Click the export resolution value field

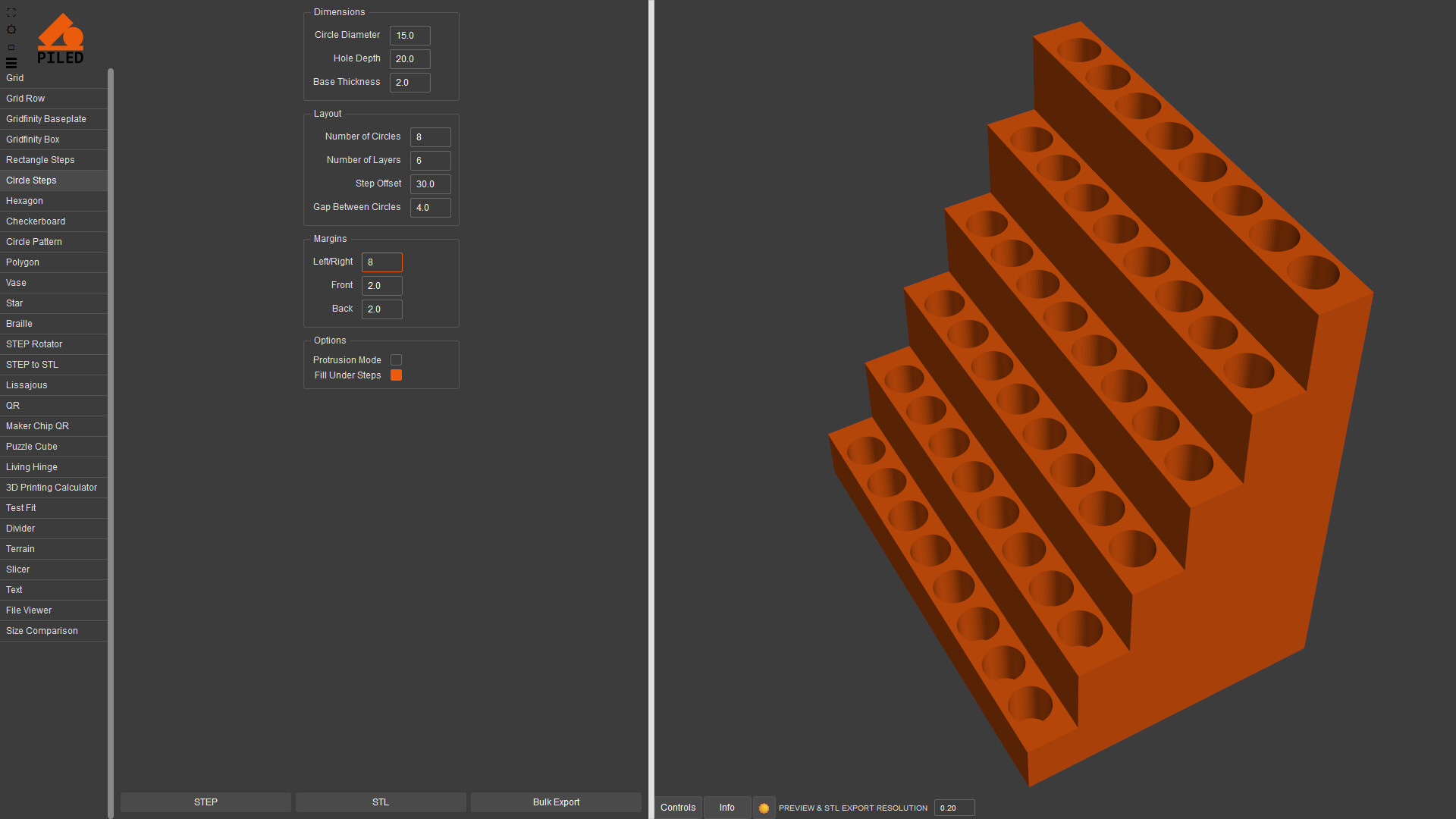pyautogui.click(x=953, y=808)
